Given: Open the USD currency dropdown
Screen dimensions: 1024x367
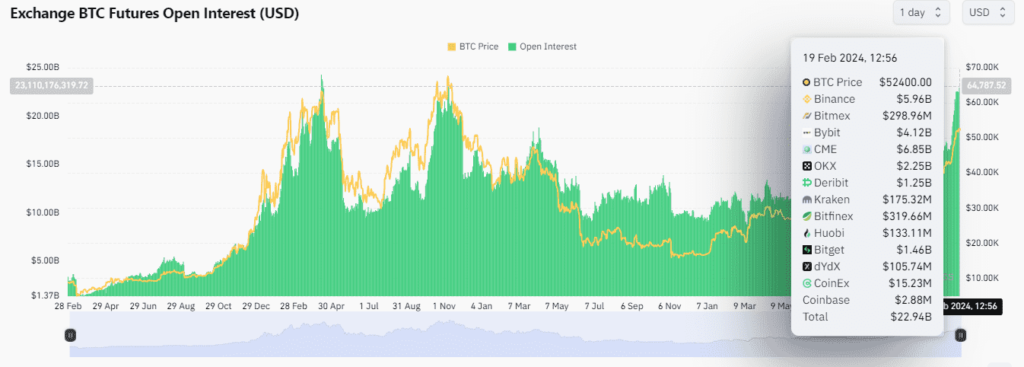Looking at the screenshot, I should click(x=988, y=12).
